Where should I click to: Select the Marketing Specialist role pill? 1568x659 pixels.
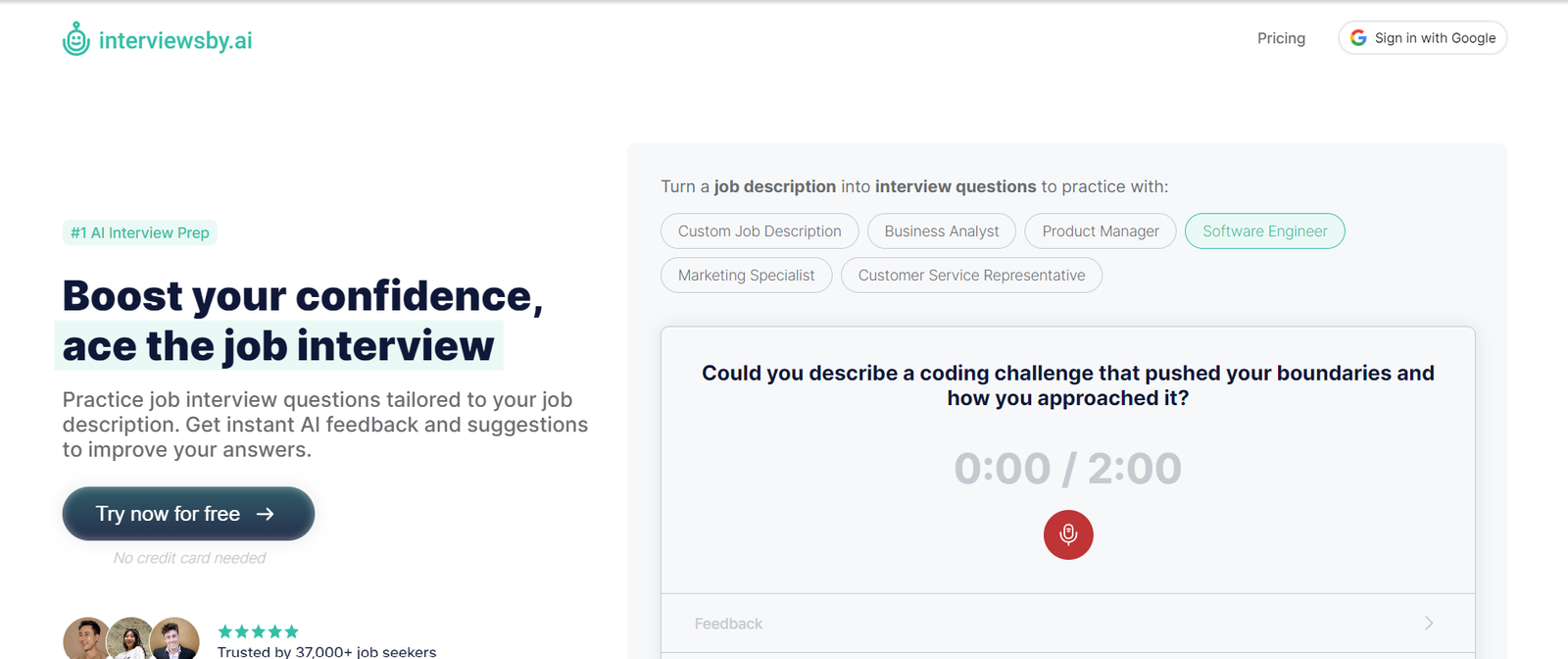(x=746, y=275)
